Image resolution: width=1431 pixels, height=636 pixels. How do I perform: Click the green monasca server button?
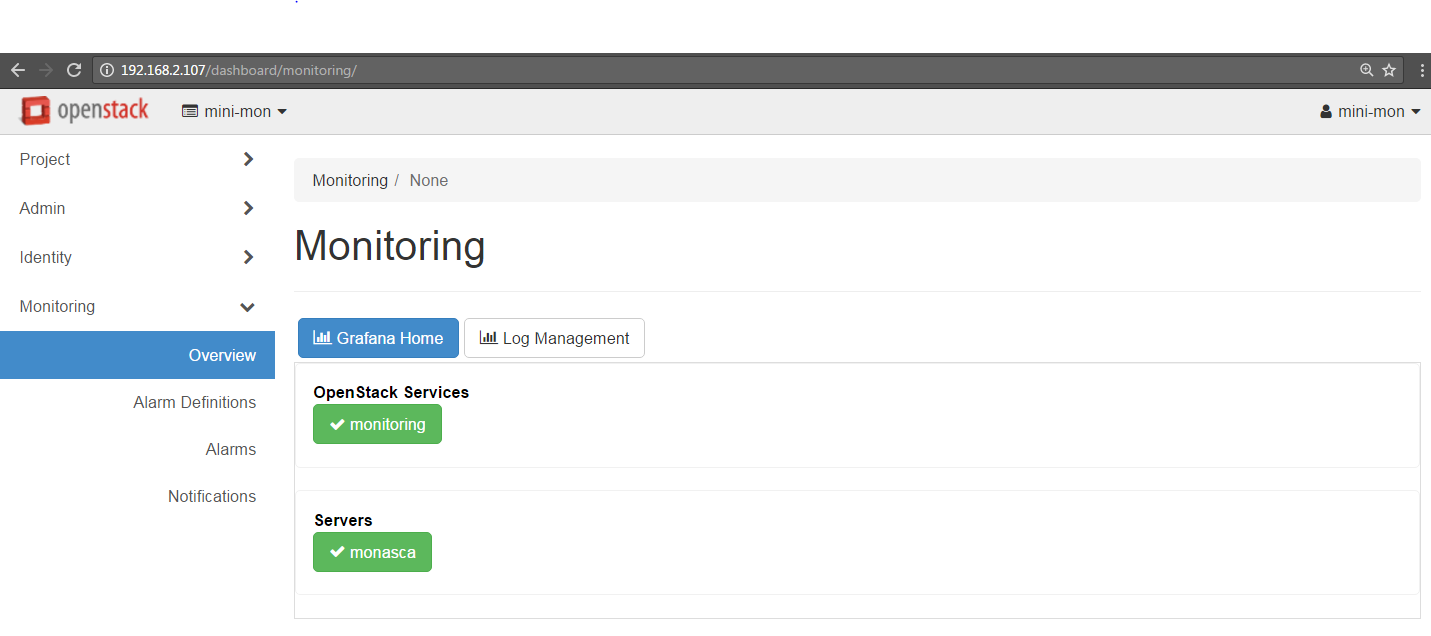point(372,552)
